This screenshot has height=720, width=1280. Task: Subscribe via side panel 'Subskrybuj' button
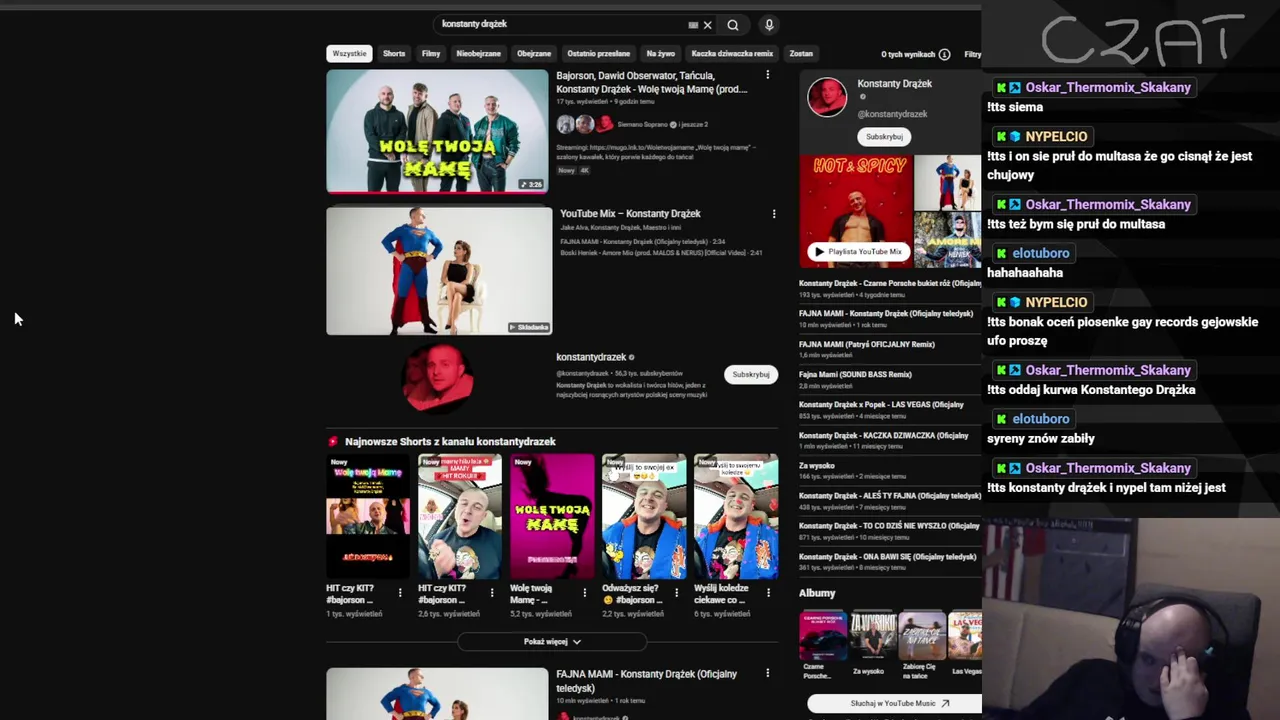point(884,137)
